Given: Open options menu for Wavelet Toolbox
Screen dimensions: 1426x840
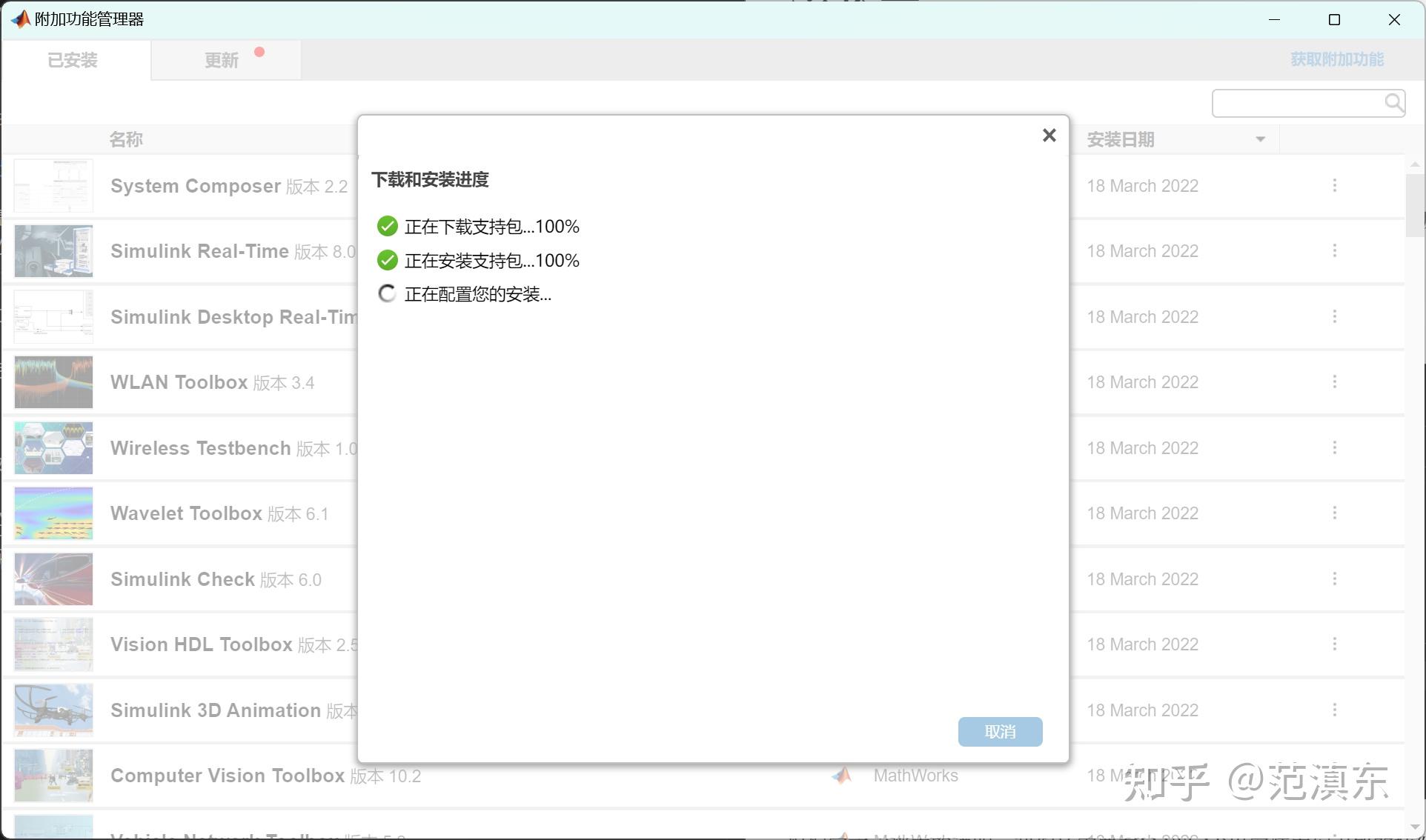Looking at the screenshot, I should (1334, 513).
